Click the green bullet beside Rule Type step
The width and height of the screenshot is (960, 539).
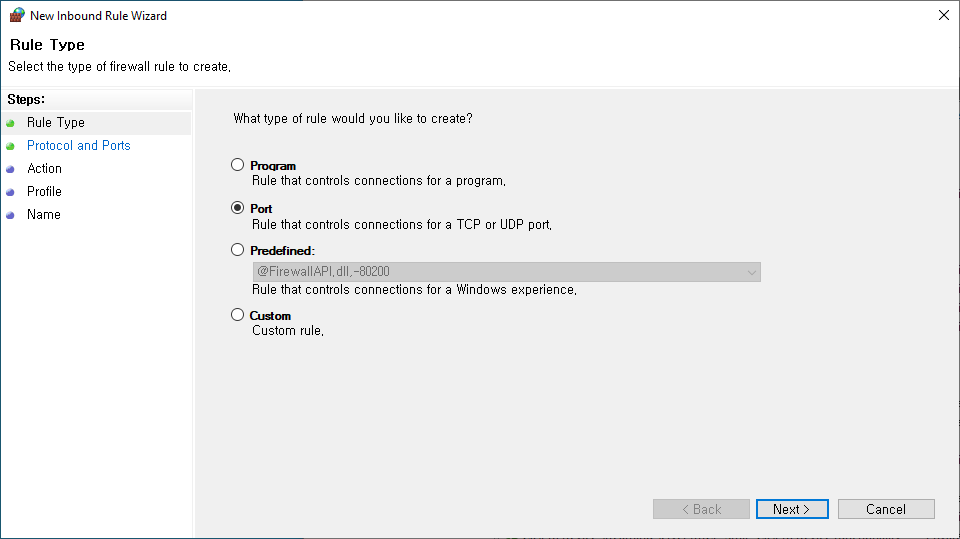[x=11, y=123]
